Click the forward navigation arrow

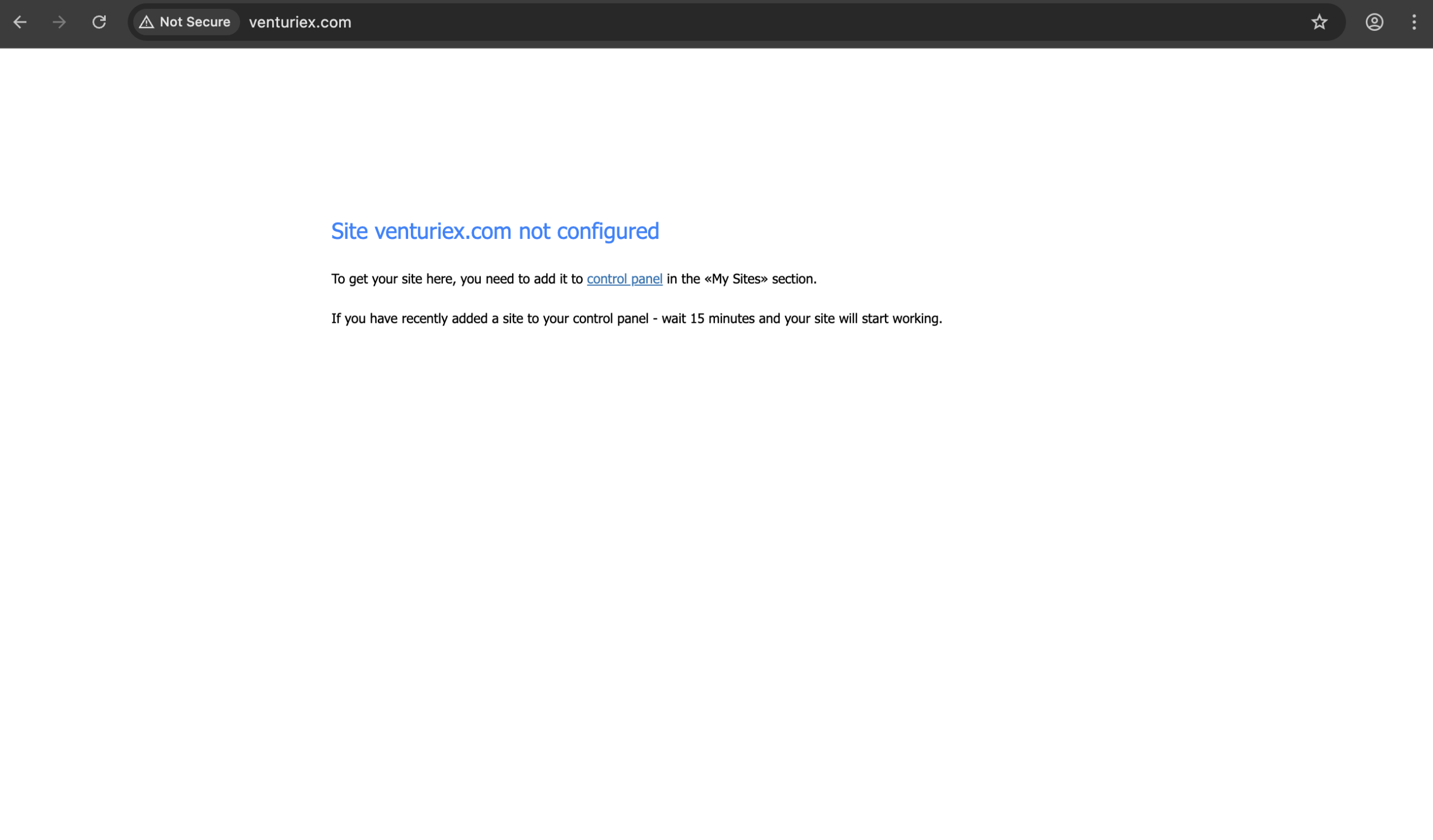(59, 22)
